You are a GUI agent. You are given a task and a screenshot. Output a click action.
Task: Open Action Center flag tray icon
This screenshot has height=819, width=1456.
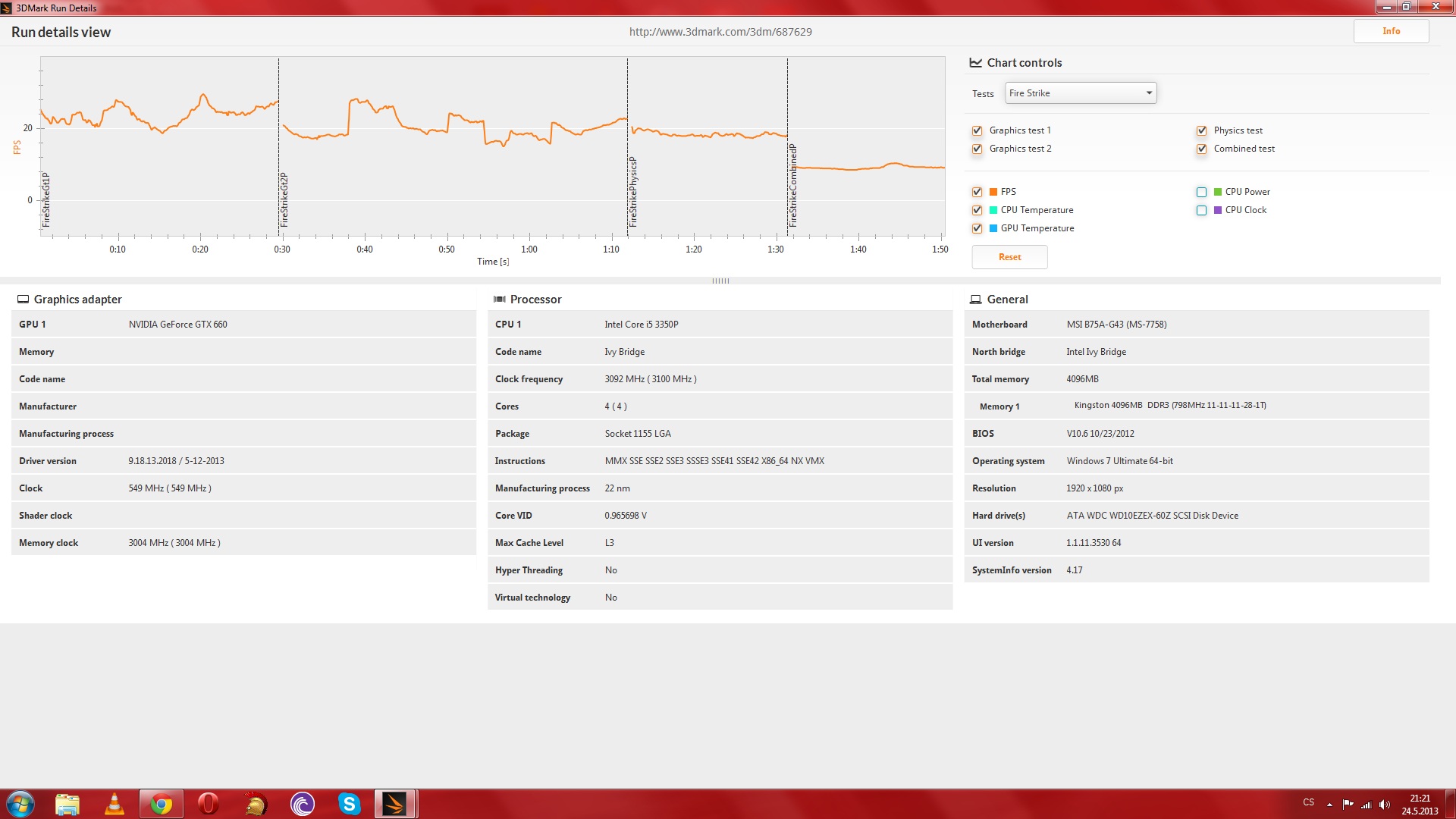click(1348, 804)
